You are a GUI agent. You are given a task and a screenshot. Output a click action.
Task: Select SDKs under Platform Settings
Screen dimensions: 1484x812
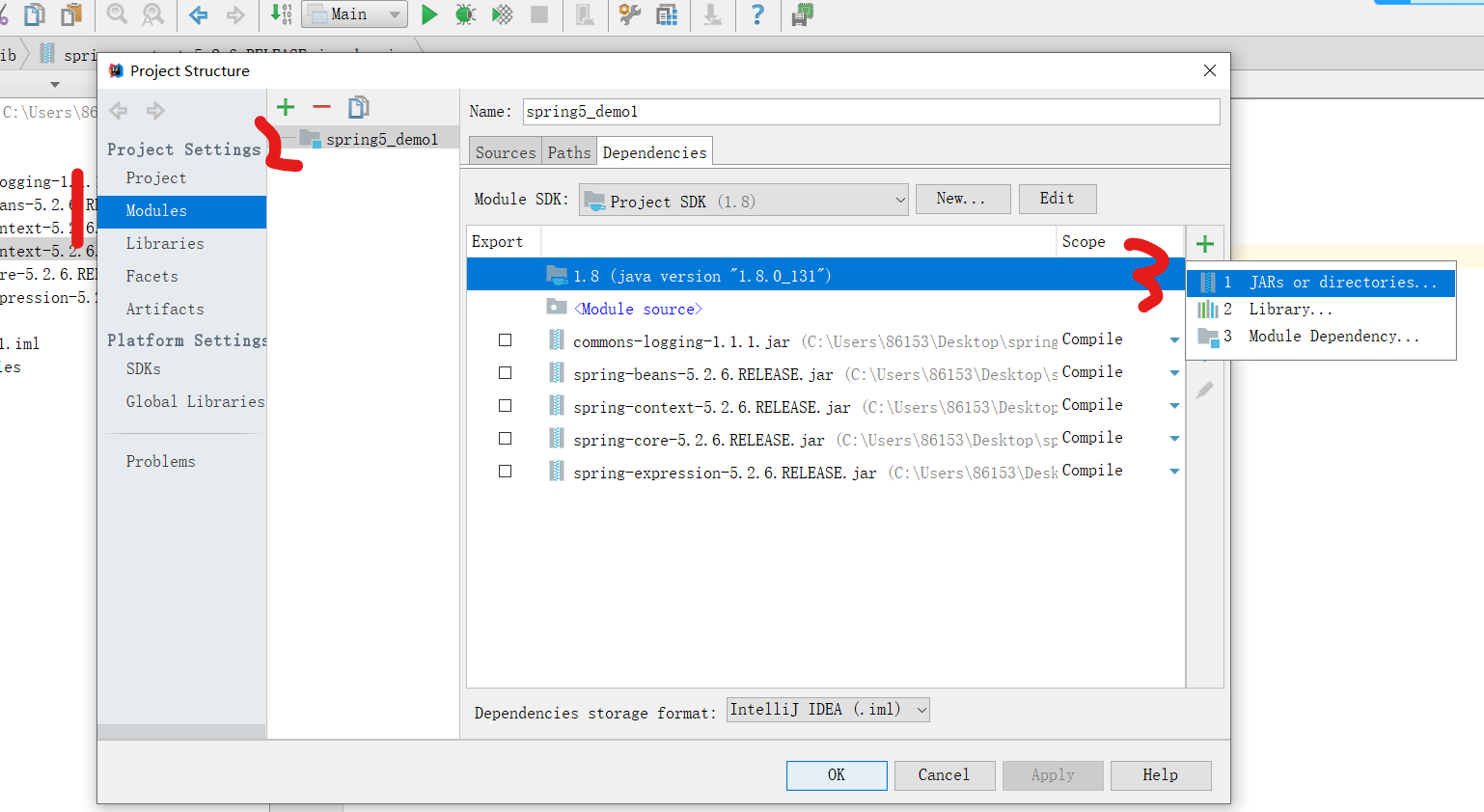[x=144, y=369]
